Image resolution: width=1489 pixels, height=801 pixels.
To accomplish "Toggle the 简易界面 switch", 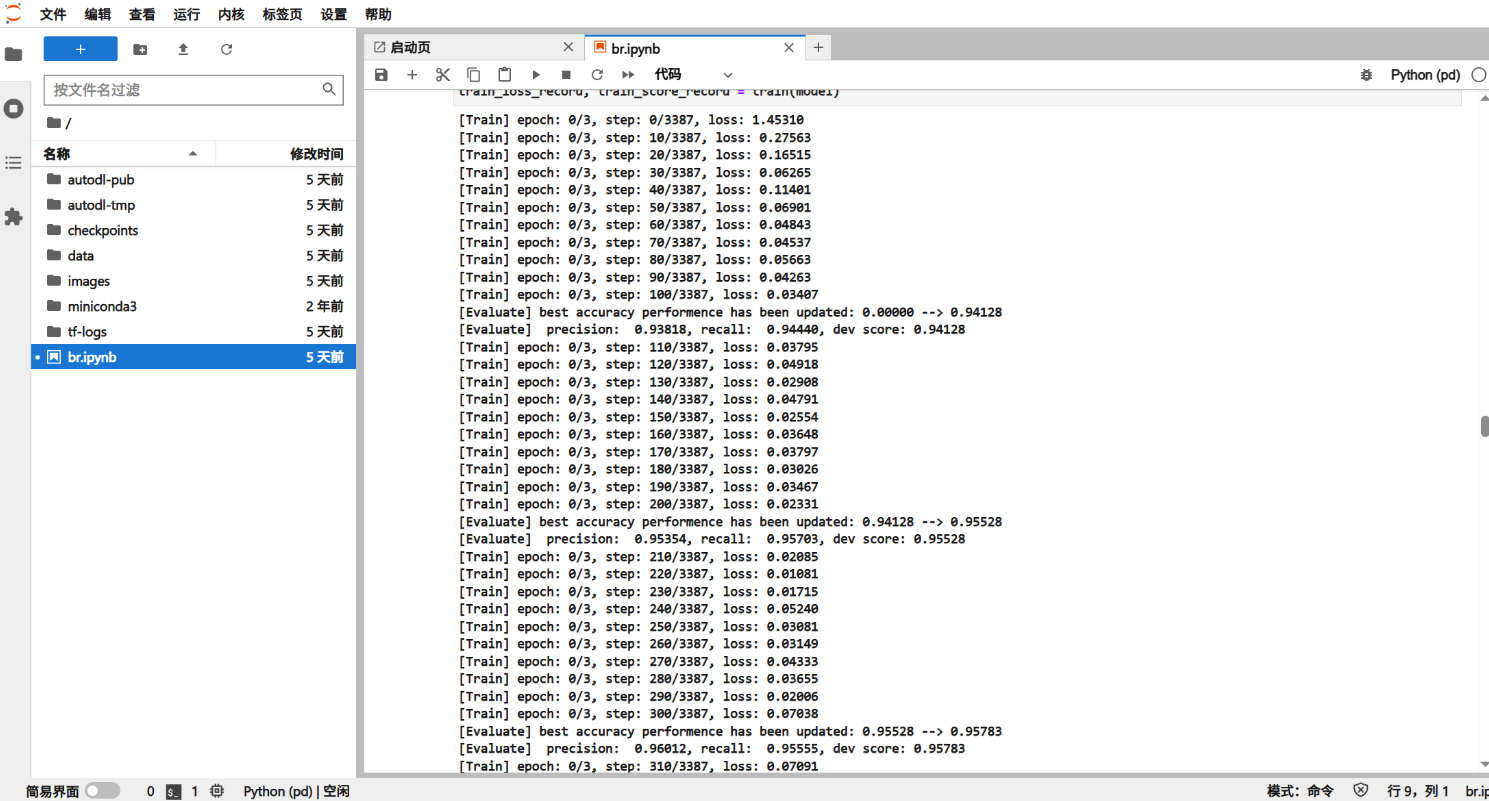I will point(102,791).
